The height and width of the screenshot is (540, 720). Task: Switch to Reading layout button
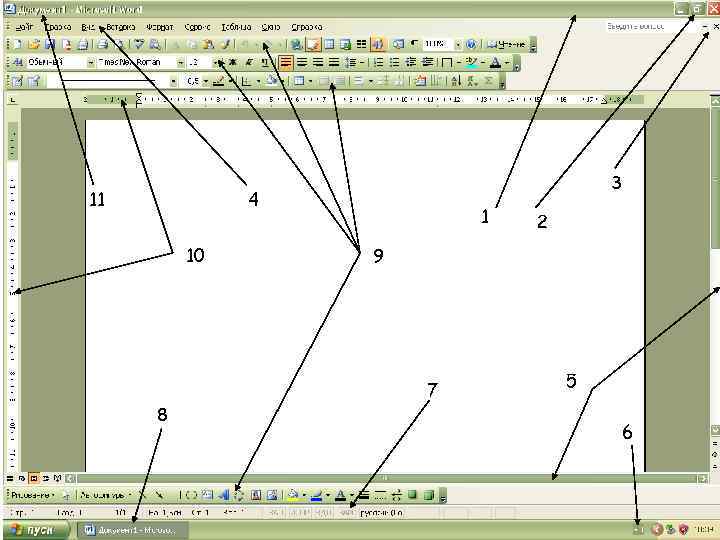[507, 44]
